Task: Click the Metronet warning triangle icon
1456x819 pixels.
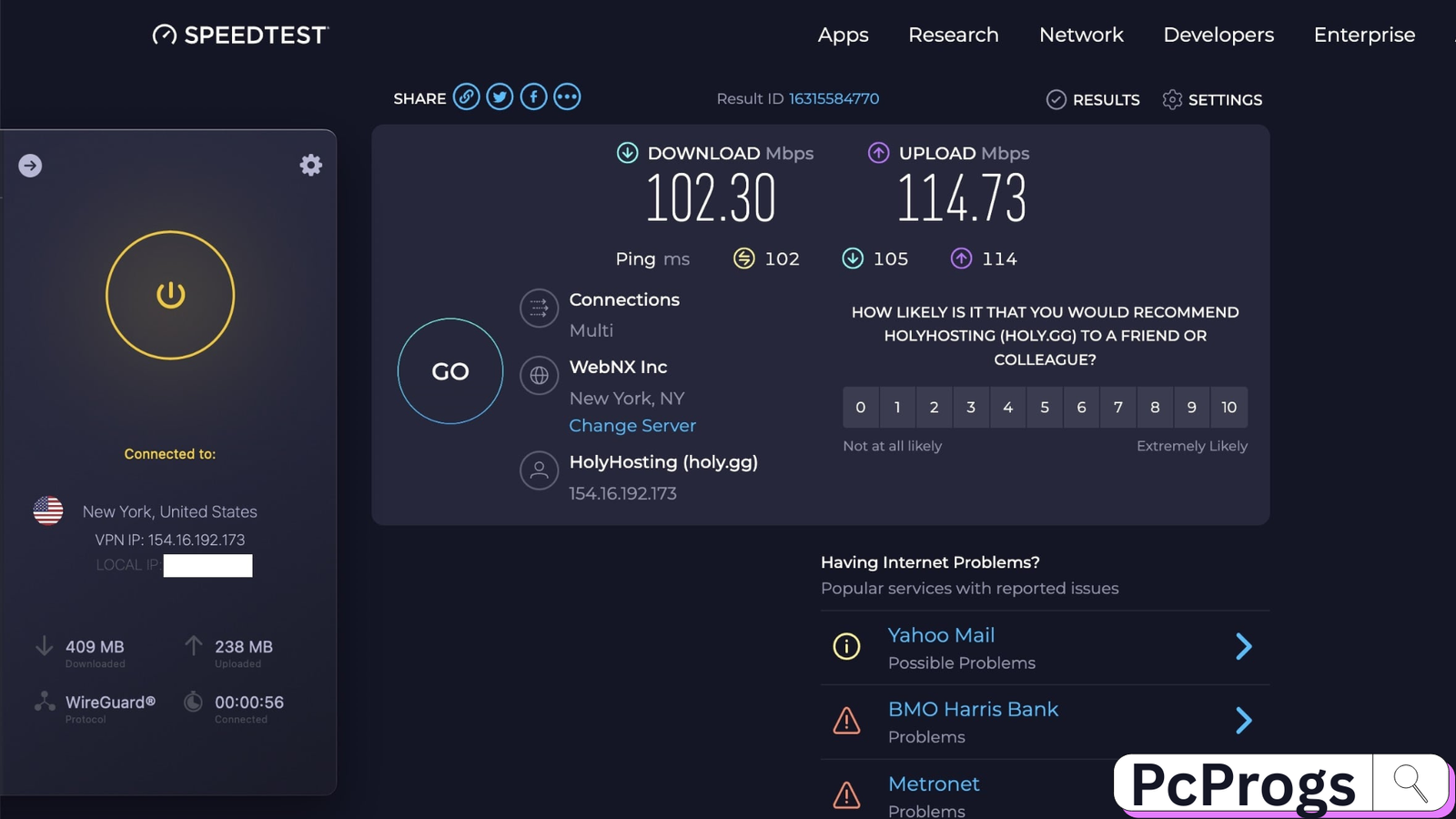Action: (846, 794)
